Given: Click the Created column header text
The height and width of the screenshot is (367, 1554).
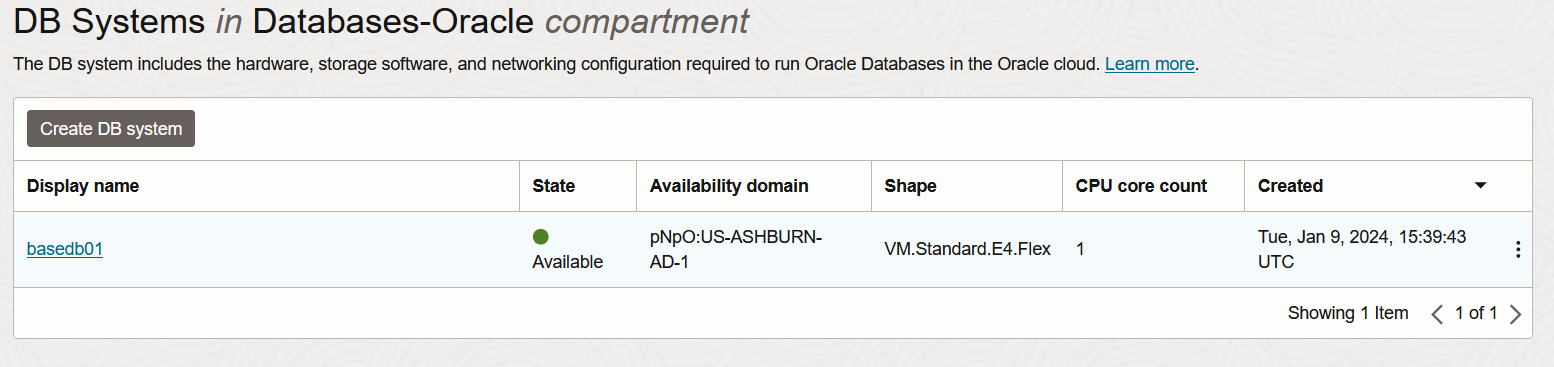Looking at the screenshot, I should click(x=1290, y=186).
